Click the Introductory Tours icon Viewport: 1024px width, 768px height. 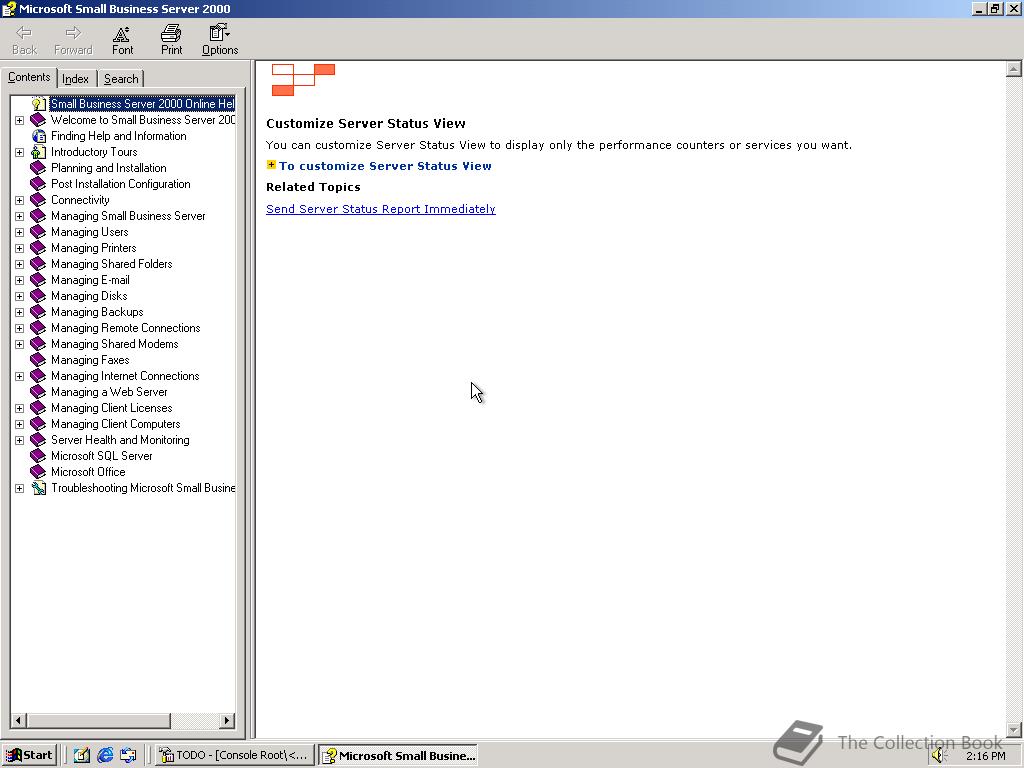click(x=39, y=152)
